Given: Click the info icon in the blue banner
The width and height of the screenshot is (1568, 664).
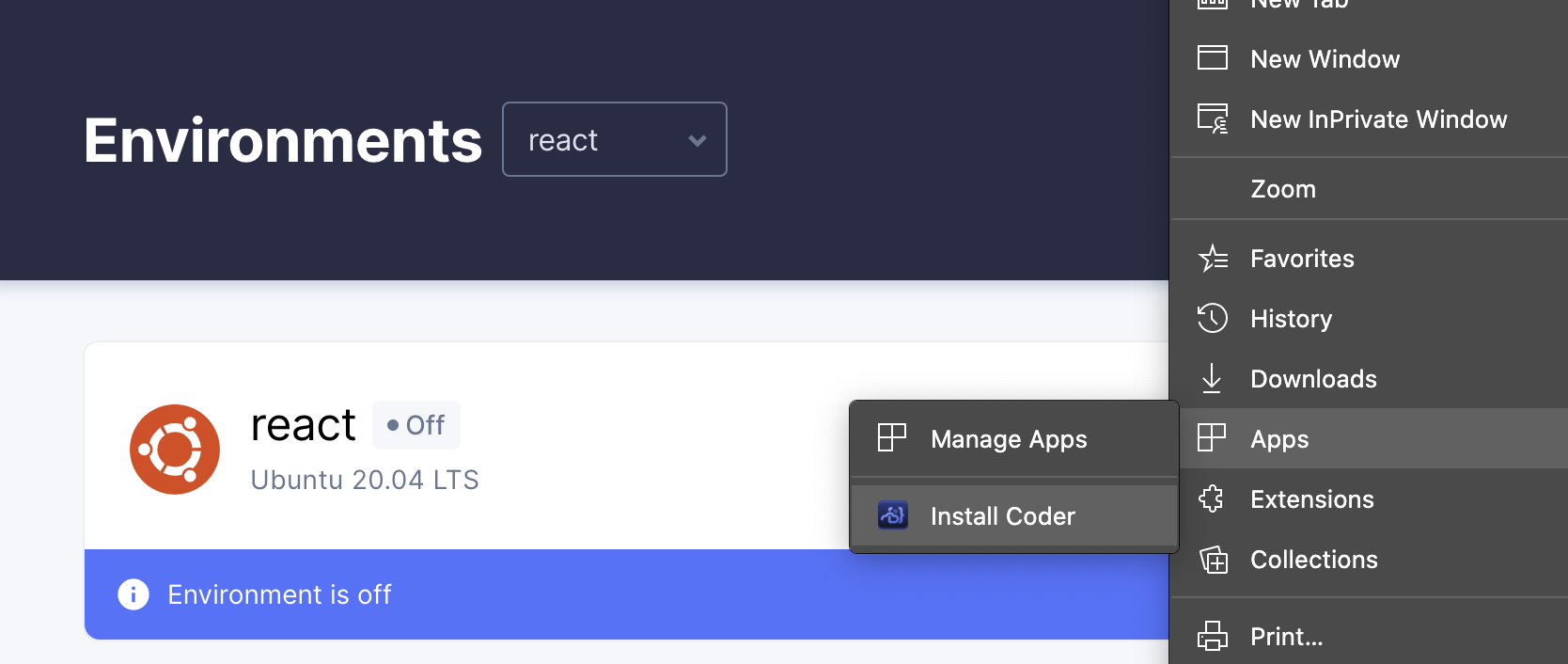Looking at the screenshot, I should coord(133,594).
